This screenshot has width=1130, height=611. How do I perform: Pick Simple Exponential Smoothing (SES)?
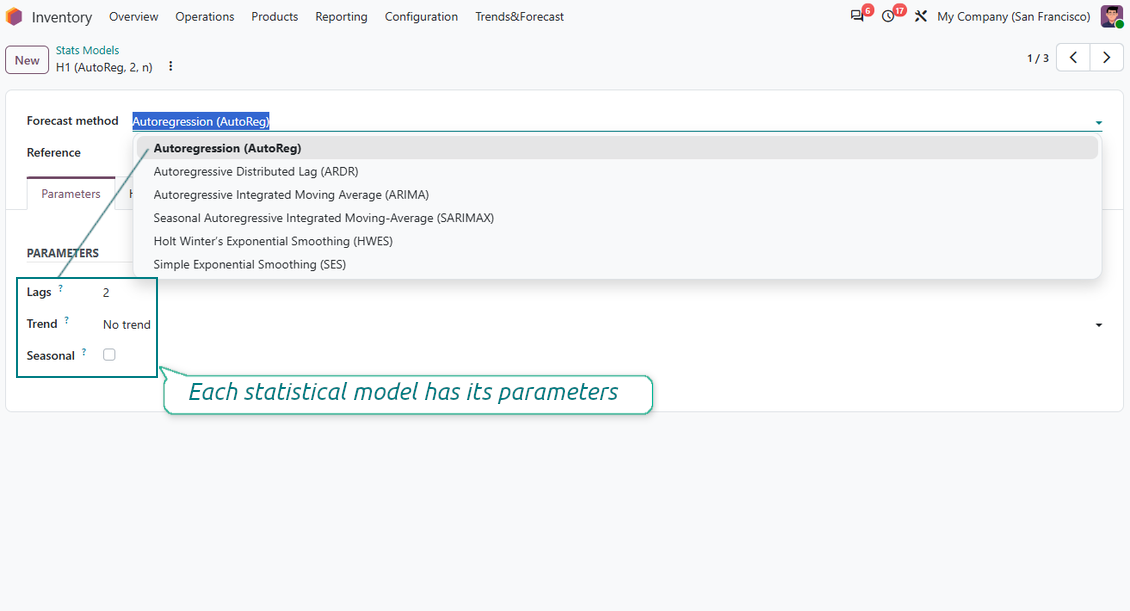(617, 264)
